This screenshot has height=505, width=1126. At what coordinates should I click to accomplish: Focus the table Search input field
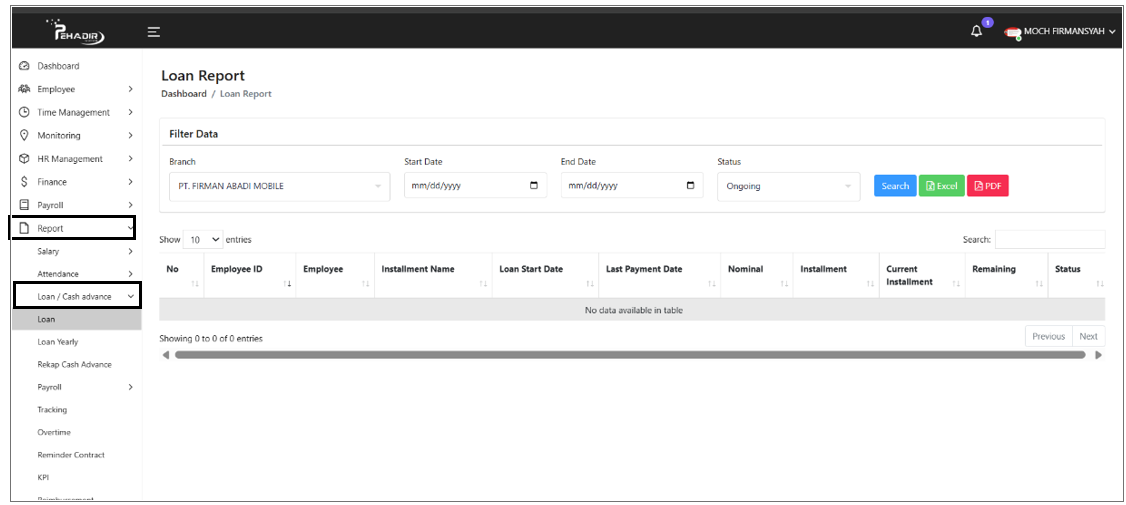click(x=1050, y=240)
